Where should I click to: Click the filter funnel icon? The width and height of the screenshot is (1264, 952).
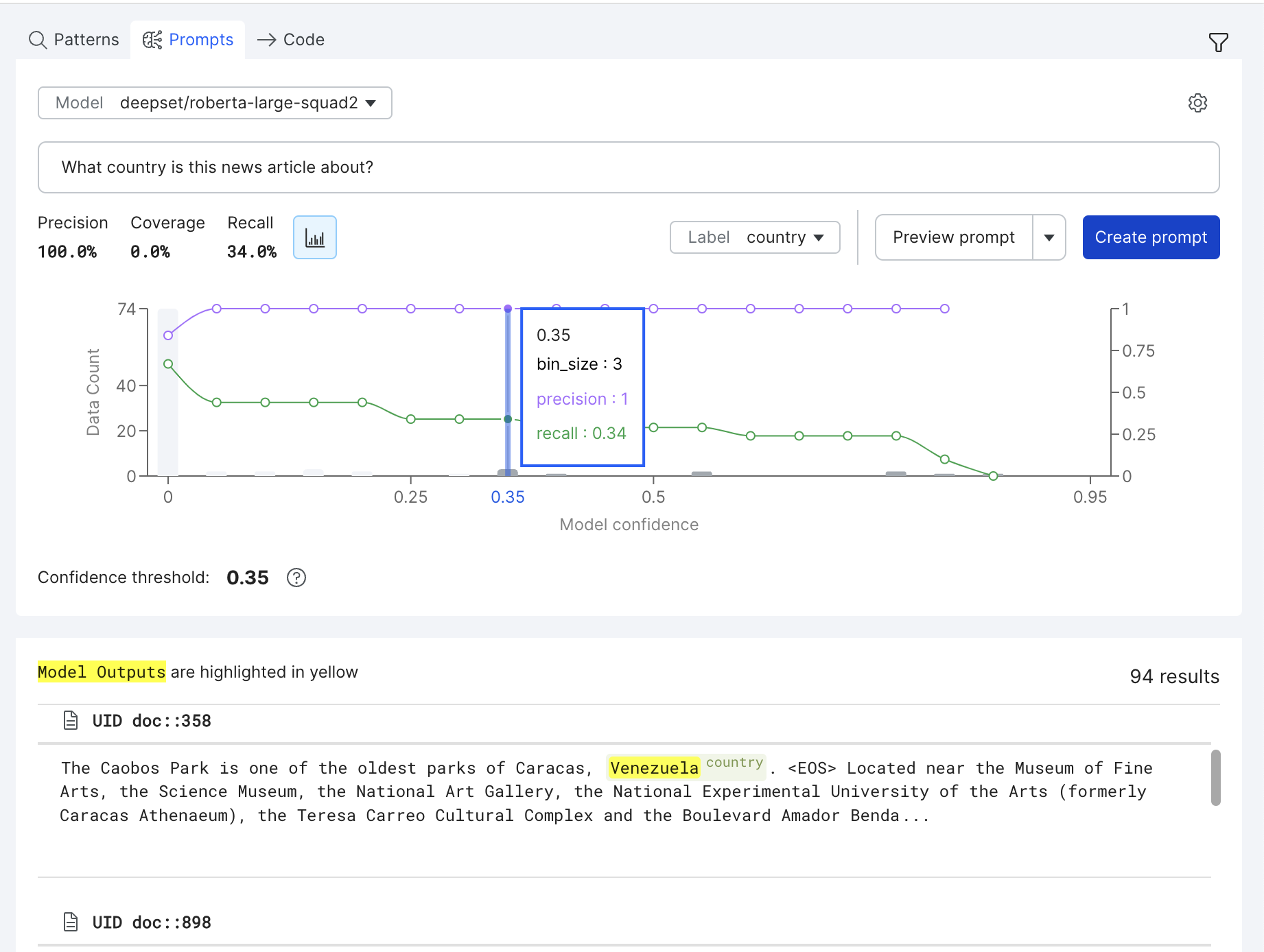coord(1218,43)
